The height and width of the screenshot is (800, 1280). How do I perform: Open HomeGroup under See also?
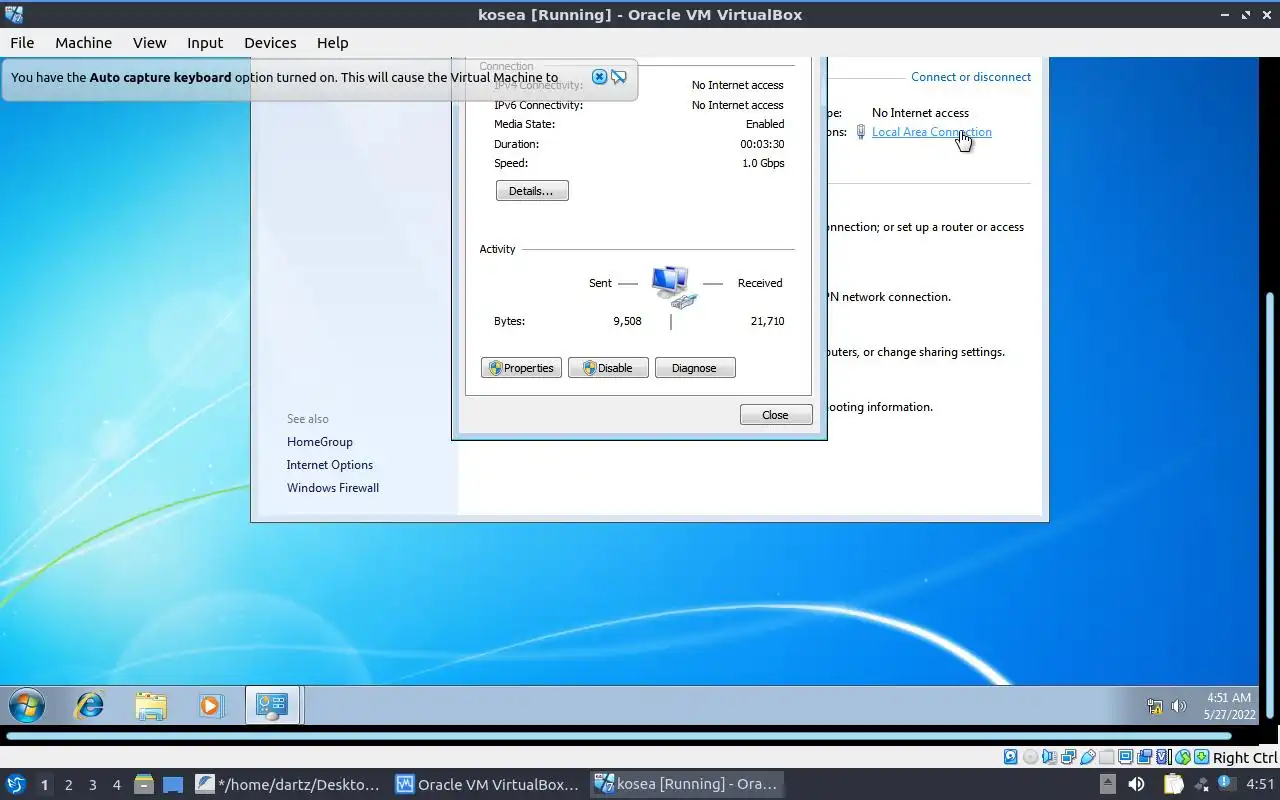point(320,442)
